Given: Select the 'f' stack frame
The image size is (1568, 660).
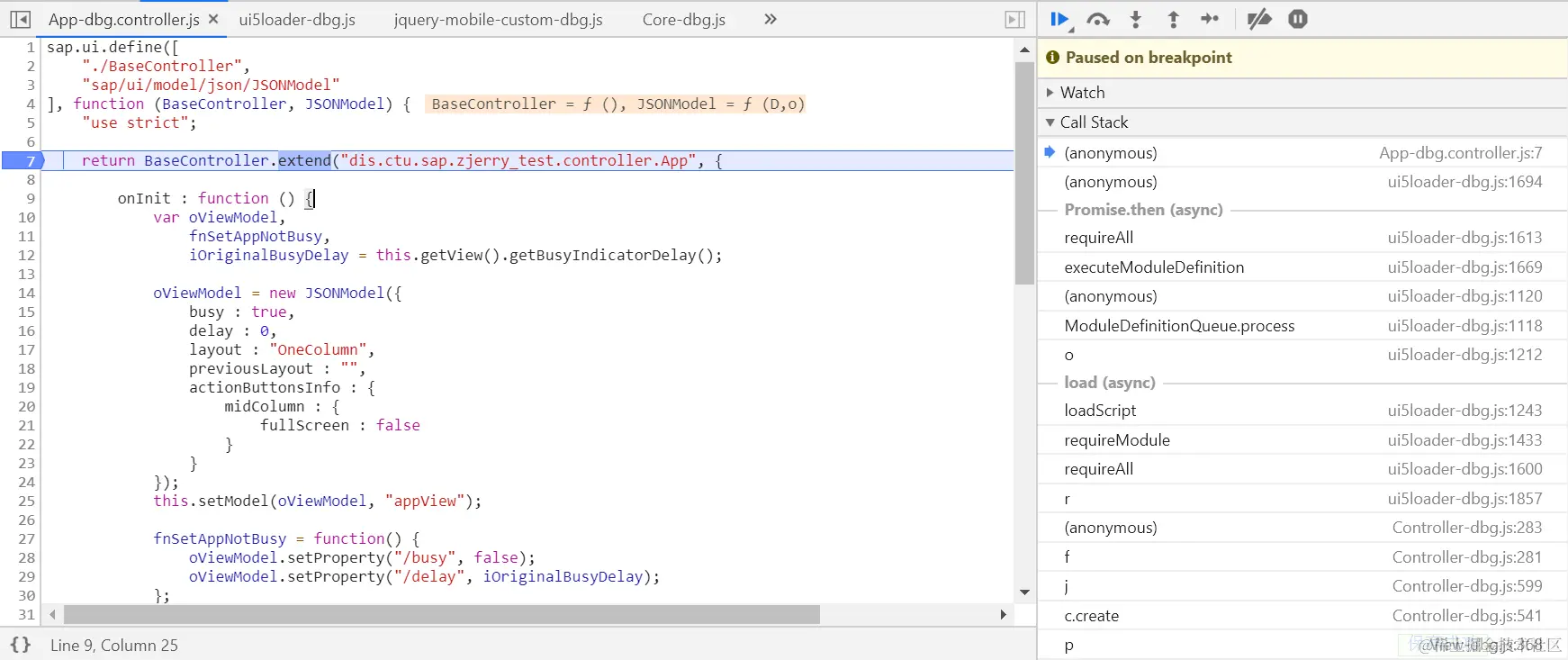Looking at the screenshot, I should [x=1302, y=557].
